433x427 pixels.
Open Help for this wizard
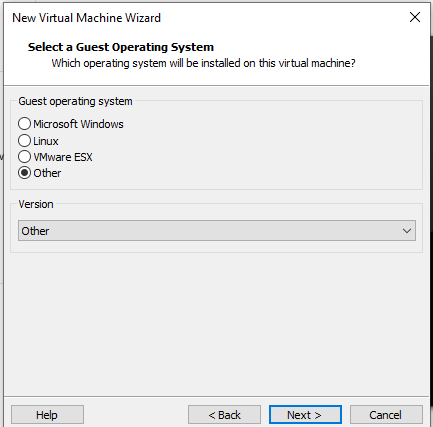[x=47, y=415]
